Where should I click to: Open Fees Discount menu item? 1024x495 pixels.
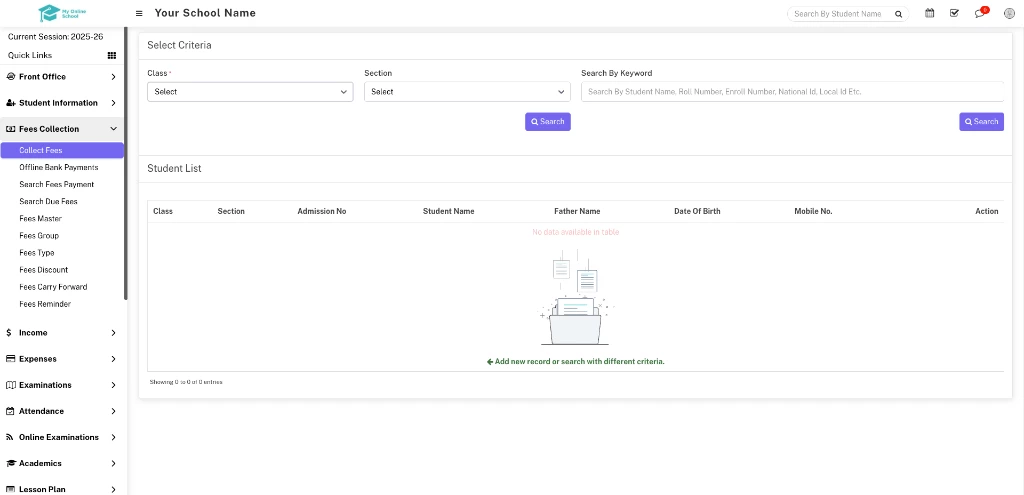[x=44, y=269]
